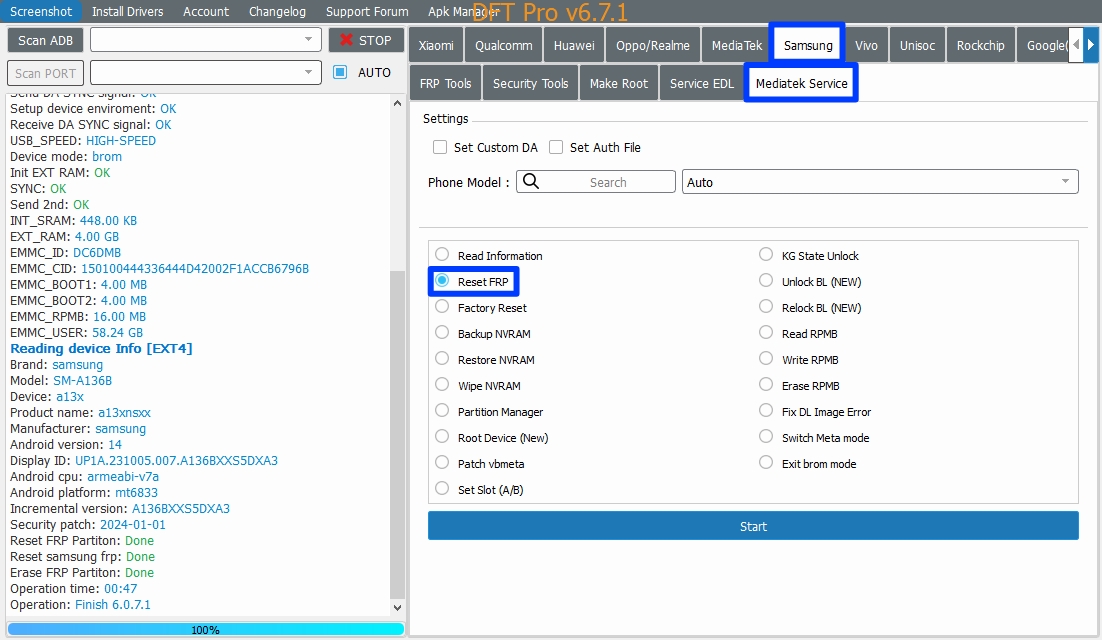Switch to Google tab
Screen dimensions: 1102x640
point(1043,45)
